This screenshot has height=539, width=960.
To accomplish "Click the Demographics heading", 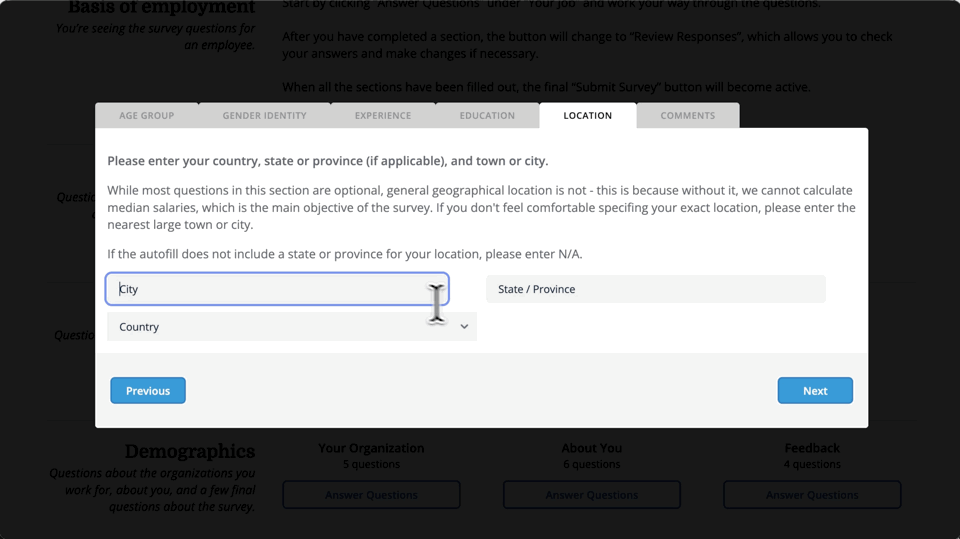I will [189, 451].
